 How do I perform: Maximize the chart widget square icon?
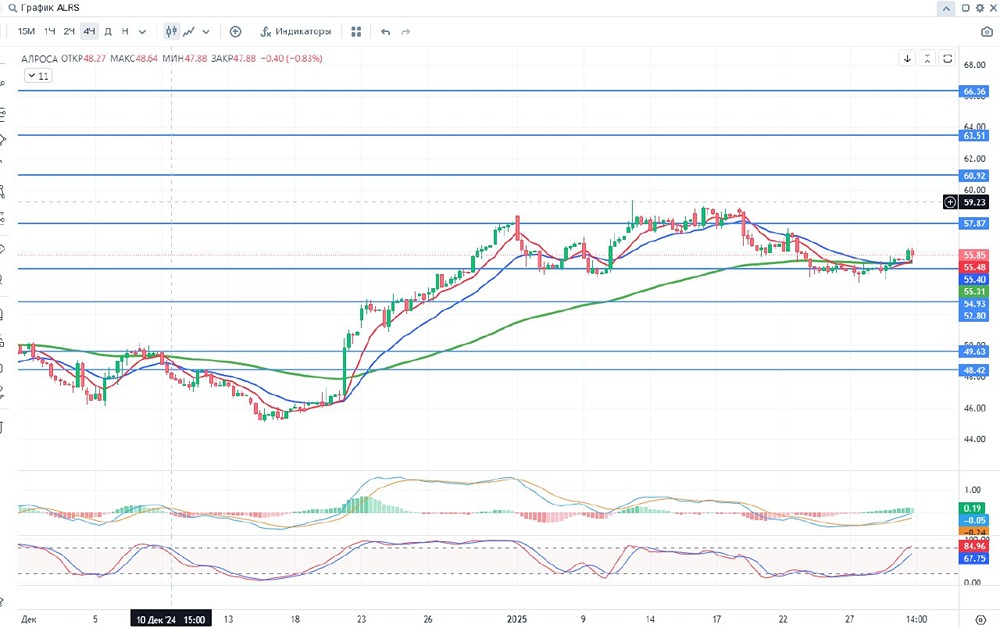point(966,8)
